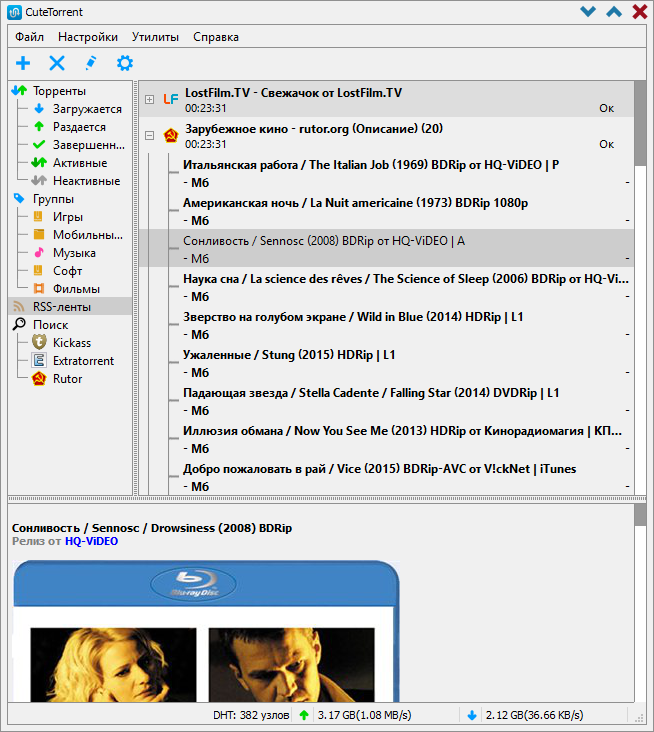Click the Игры group icon
Screen dimensions: 654x732
[x=39, y=217]
